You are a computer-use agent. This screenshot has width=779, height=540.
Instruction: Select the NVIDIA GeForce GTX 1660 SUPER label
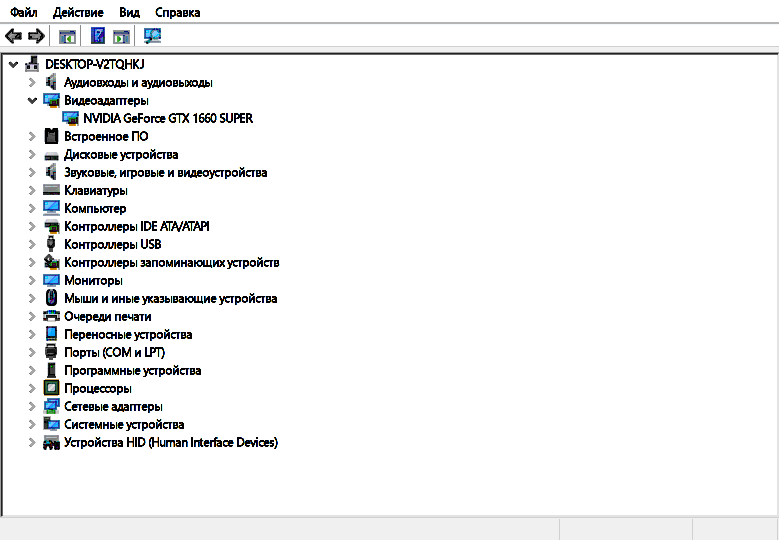(168, 118)
